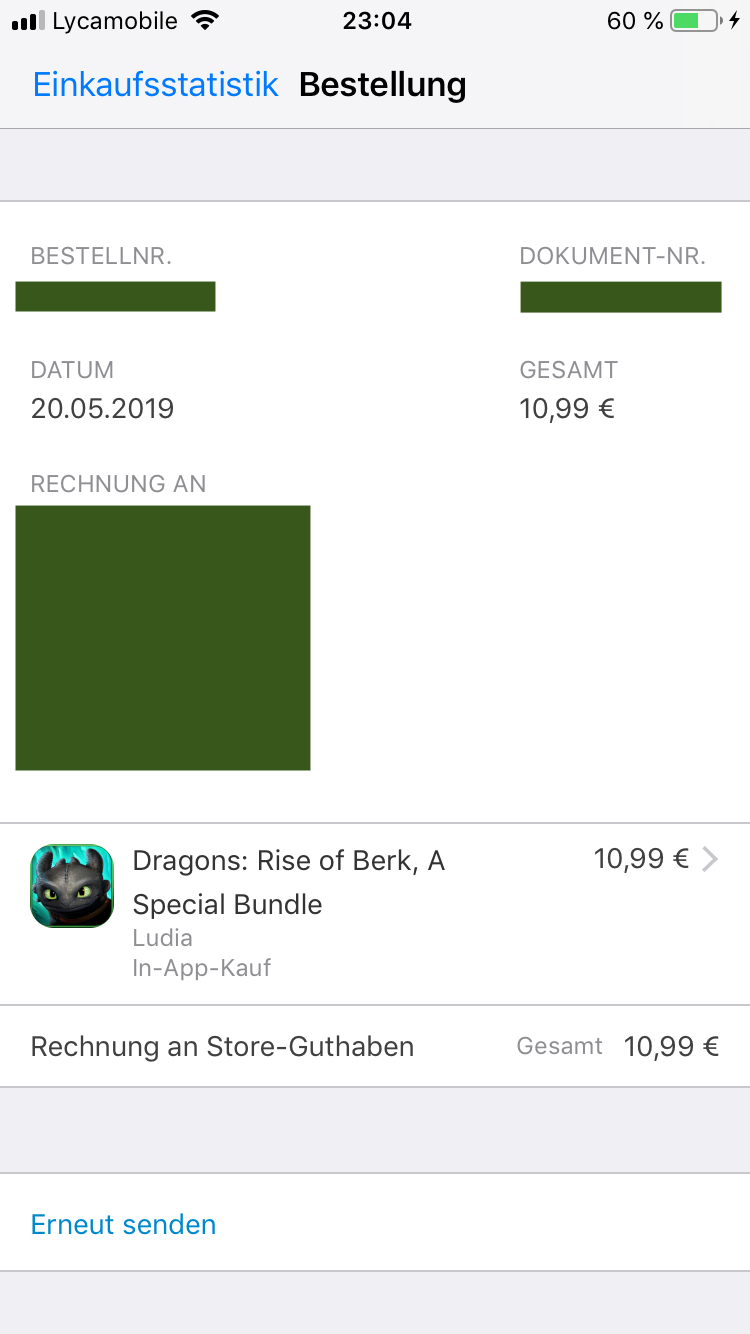Tap Erneut senden to resend receipt

pos(124,1224)
